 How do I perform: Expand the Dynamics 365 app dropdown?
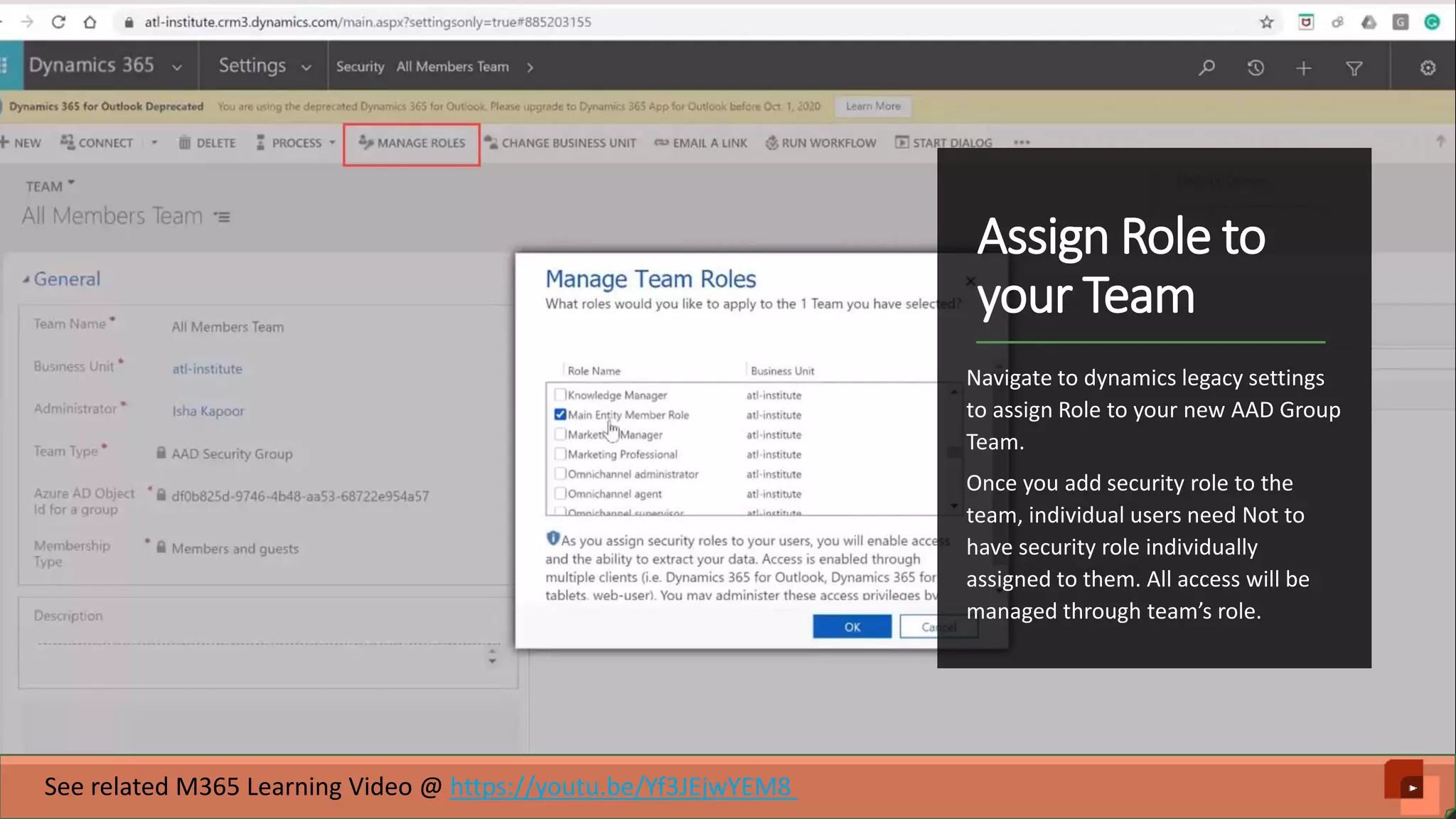(x=177, y=68)
